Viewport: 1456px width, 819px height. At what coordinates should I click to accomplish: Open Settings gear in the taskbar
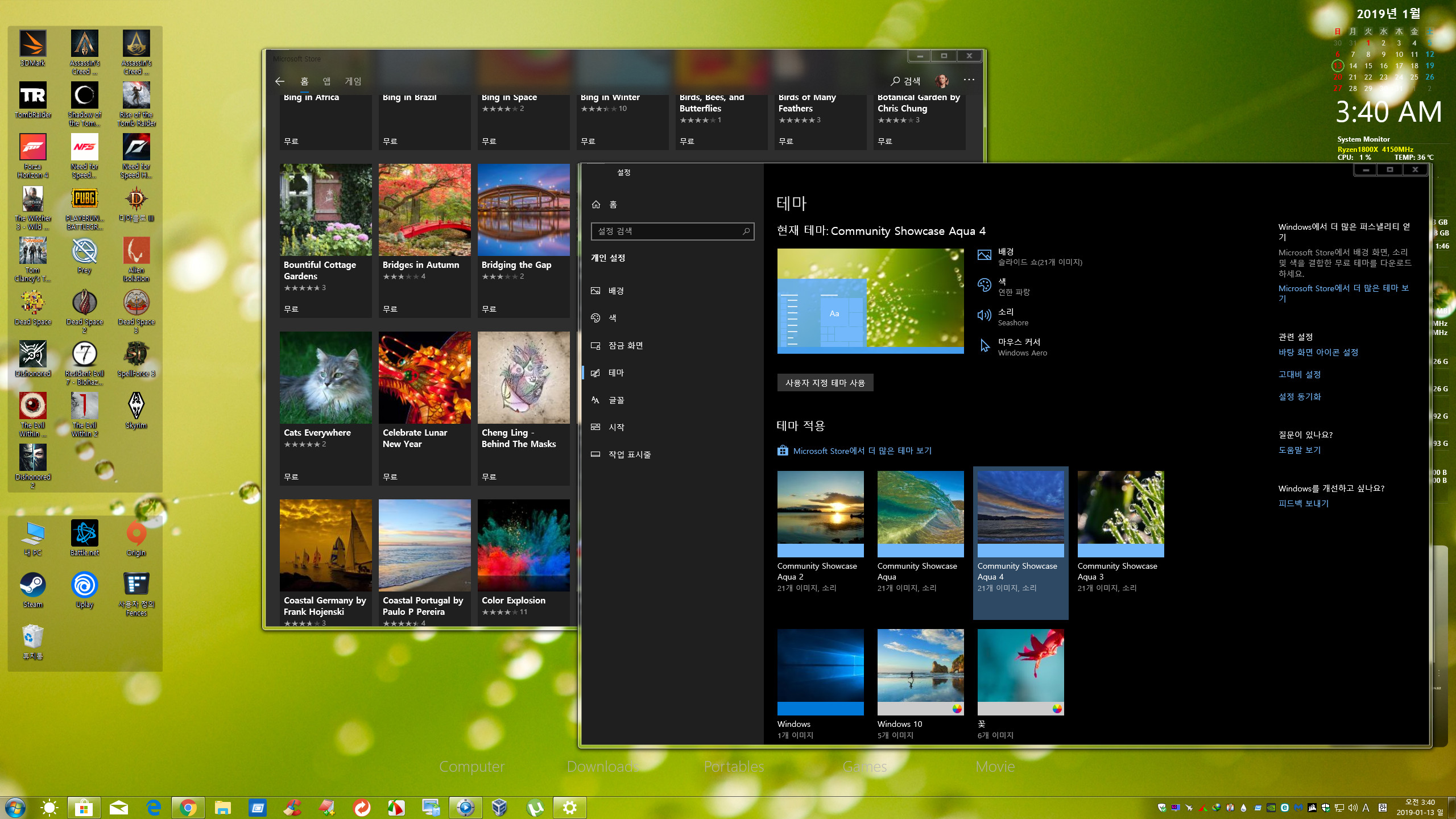pyautogui.click(x=569, y=807)
